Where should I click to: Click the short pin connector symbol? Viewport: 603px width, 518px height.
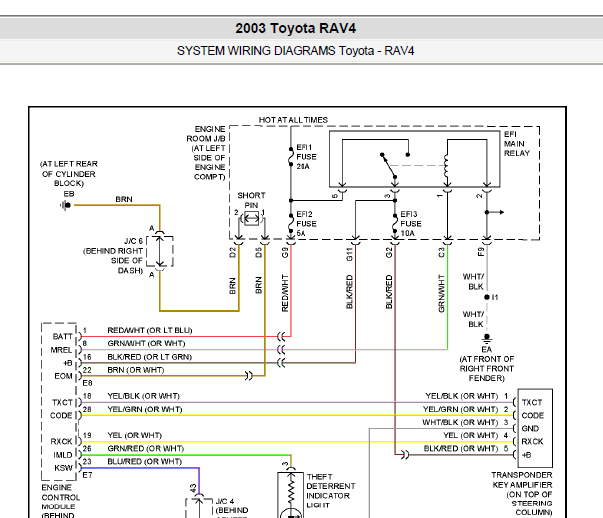click(252, 219)
